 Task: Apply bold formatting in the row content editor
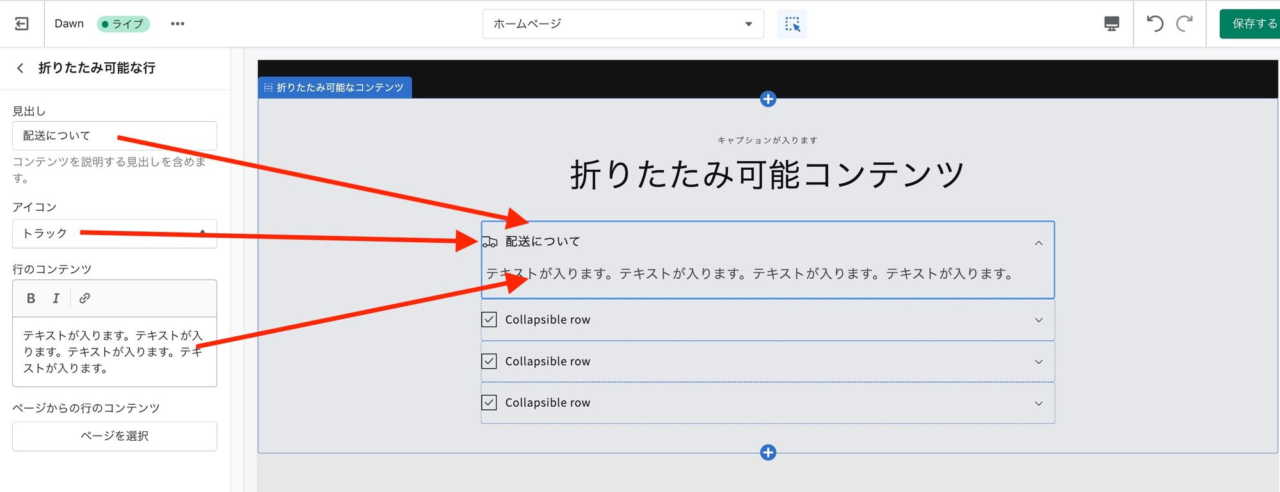point(31,298)
